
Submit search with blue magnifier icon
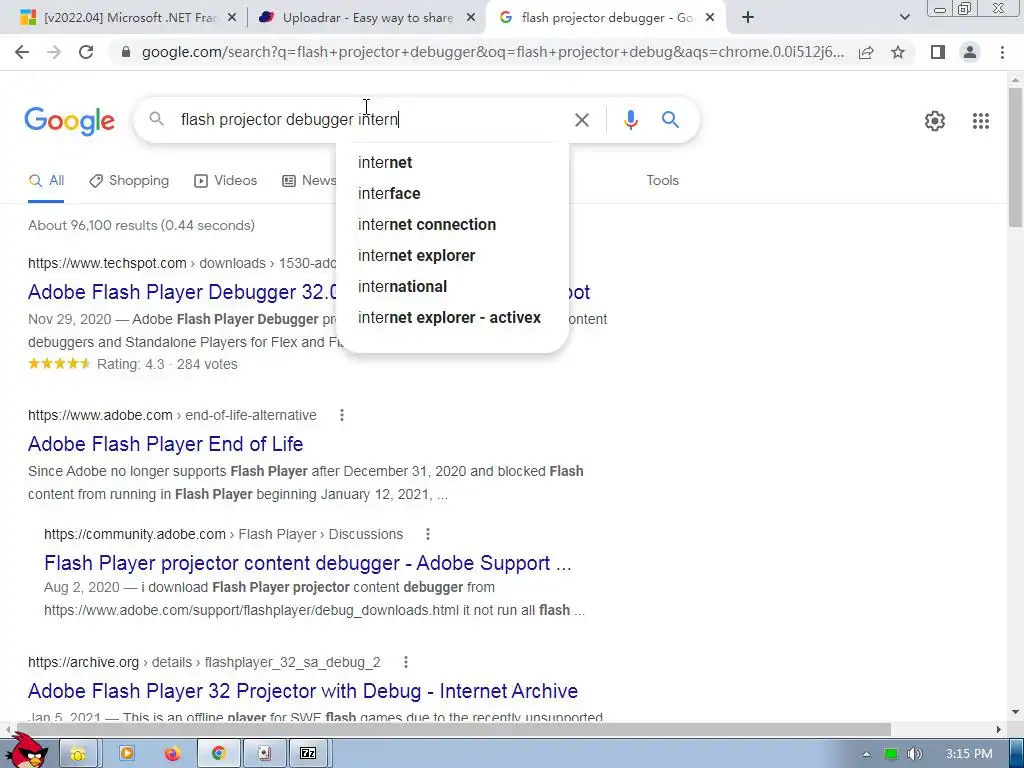click(670, 120)
